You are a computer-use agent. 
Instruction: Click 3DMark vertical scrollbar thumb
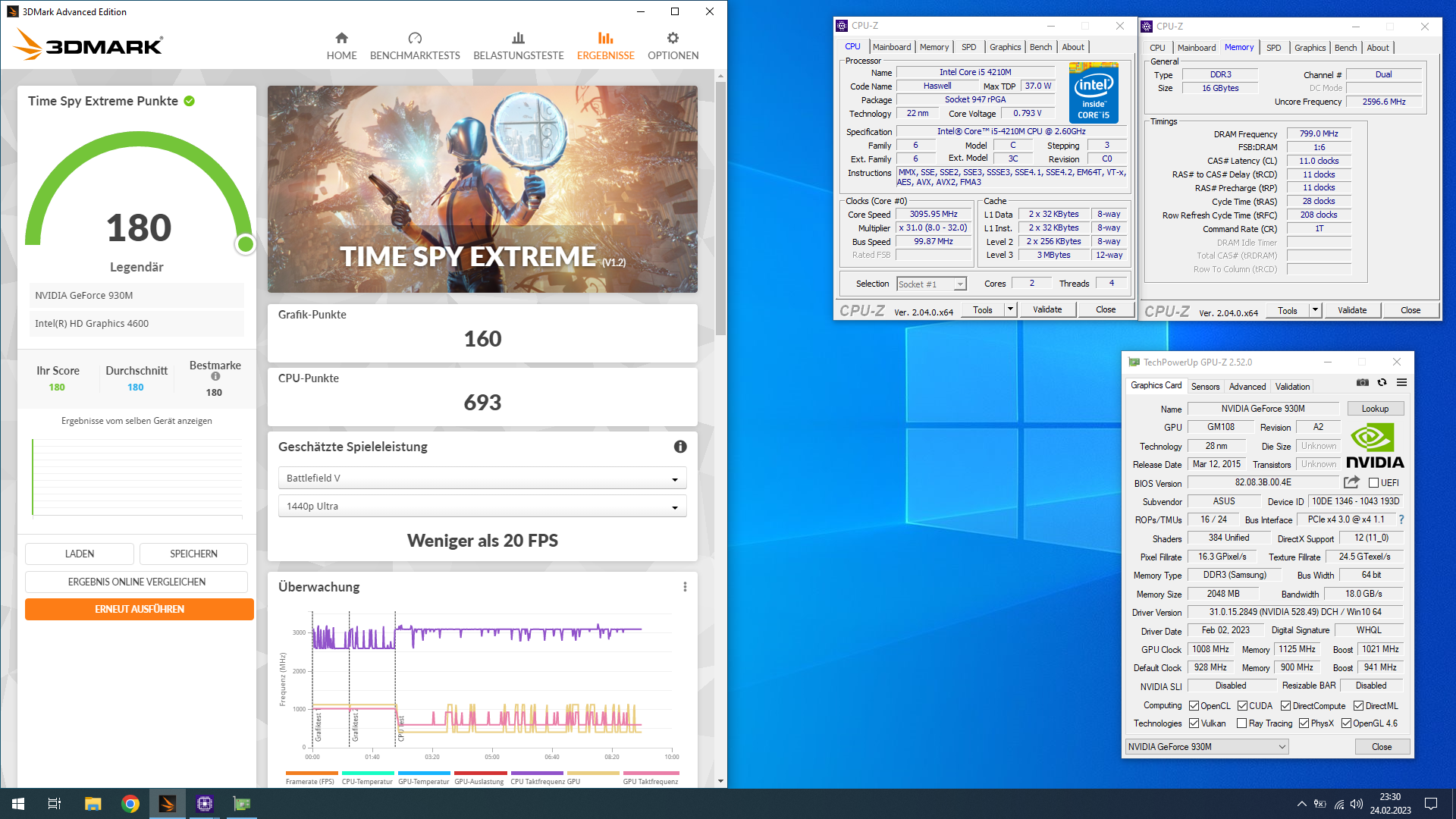pyautogui.click(x=720, y=209)
